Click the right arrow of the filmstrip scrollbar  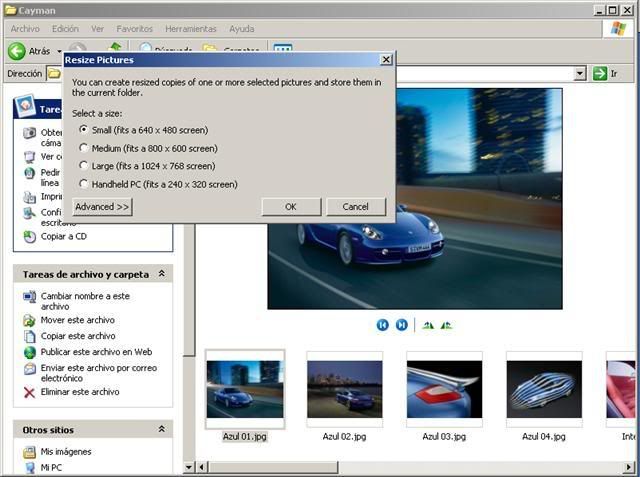point(629,467)
